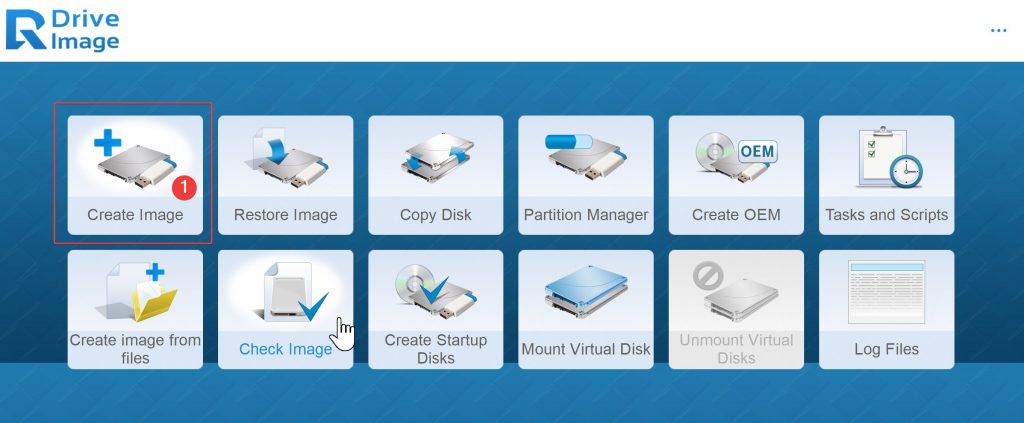Screen dimensions: 1024x423
Task: Open the three-dots menu at top right
Action: click(998, 30)
